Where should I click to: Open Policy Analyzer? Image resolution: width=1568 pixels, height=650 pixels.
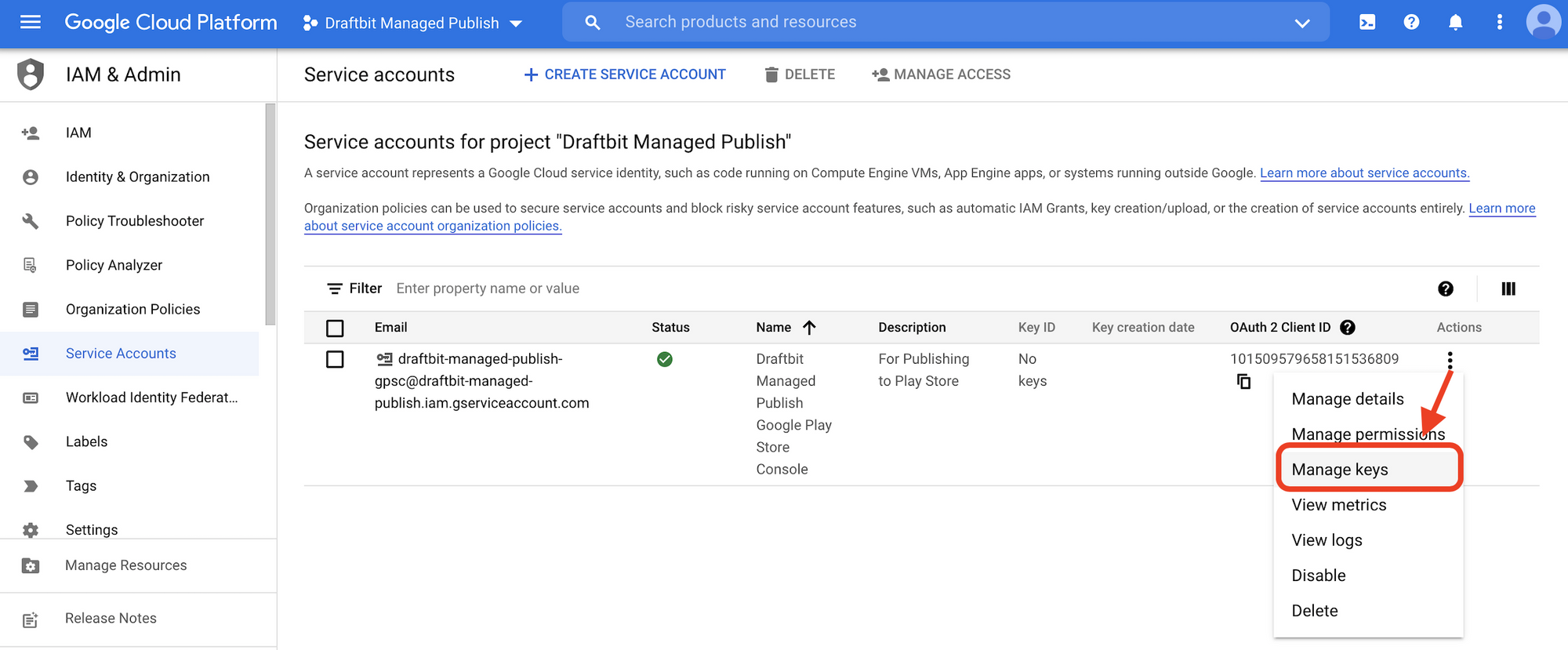(x=114, y=265)
